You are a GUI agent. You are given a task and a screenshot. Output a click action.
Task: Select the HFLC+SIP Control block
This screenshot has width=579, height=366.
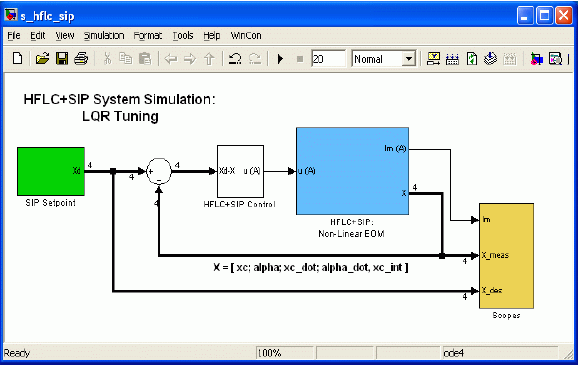point(240,171)
